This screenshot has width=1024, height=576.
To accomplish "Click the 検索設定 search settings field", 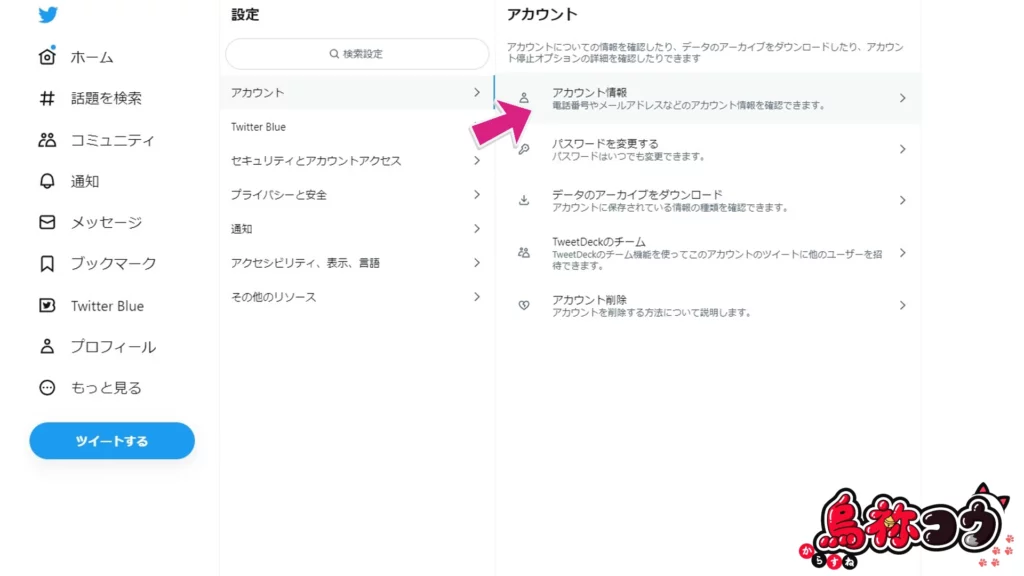I will [357, 54].
